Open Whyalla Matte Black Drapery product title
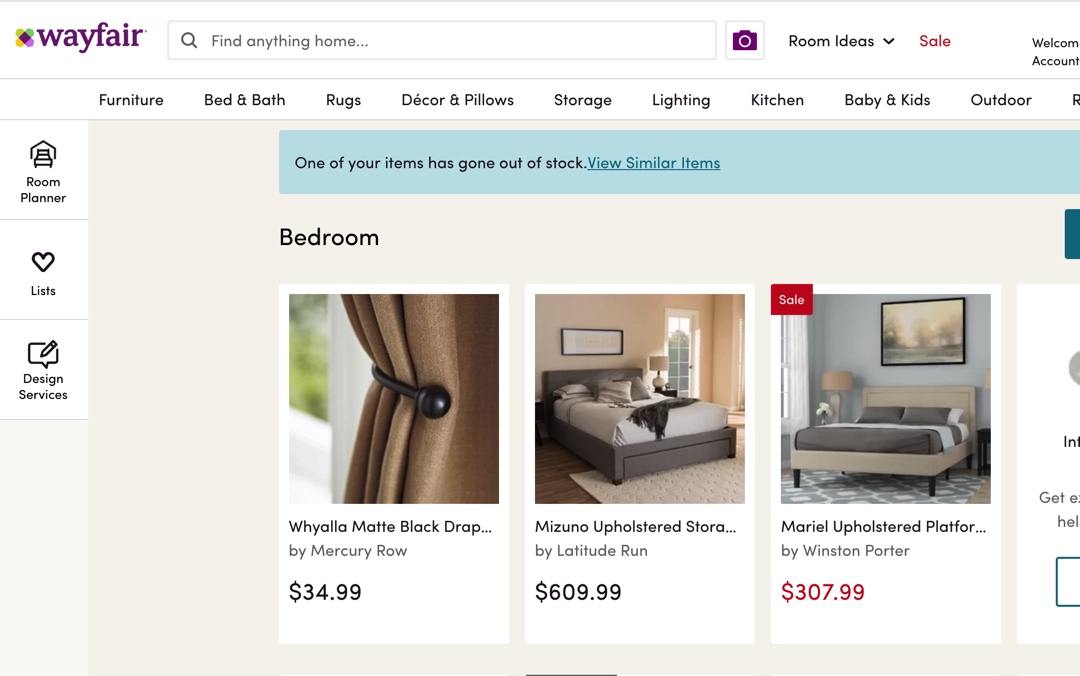1080x676 pixels. pos(390,526)
